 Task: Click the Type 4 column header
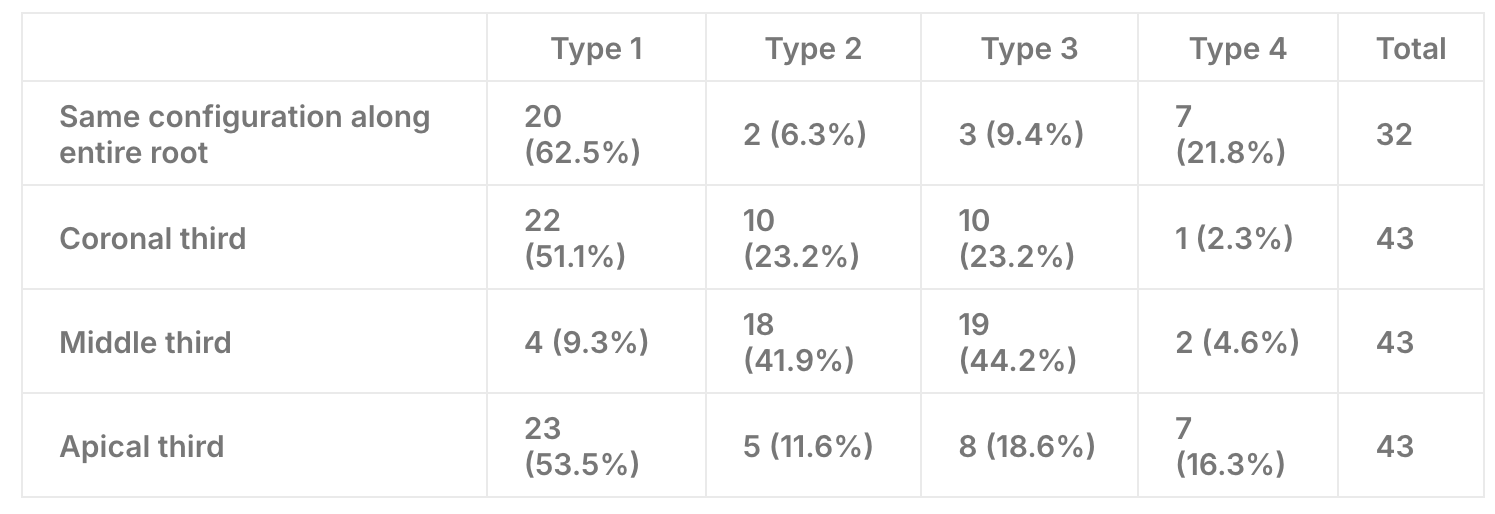1238,48
